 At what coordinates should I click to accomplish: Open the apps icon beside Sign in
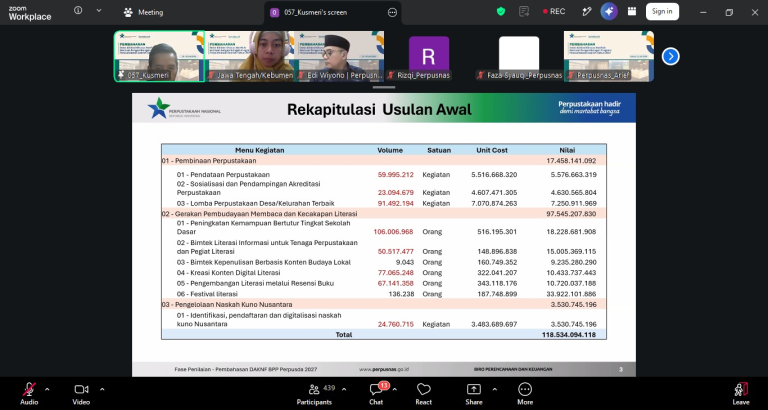pyautogui.click(x=632, y=11)
